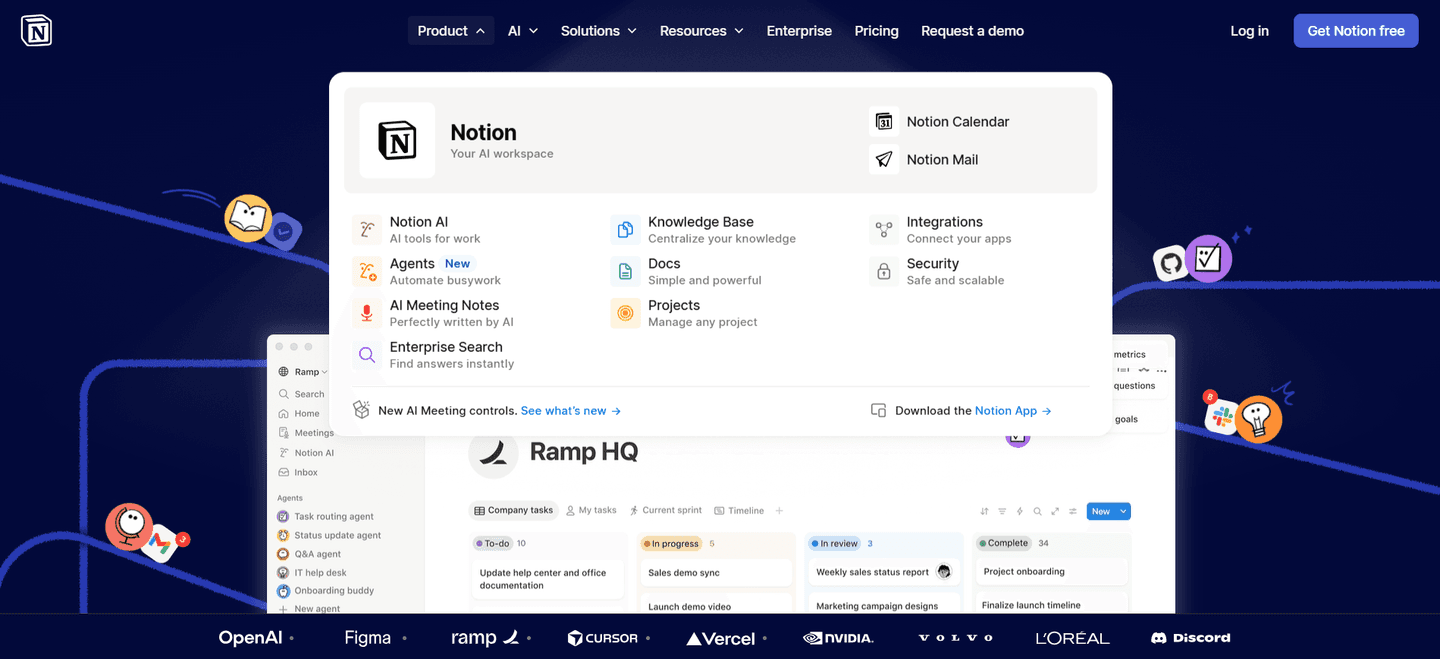Screen dimensions: 1440x659
Task: Open Notion Calendar icon
Action: tap(884, 122)
